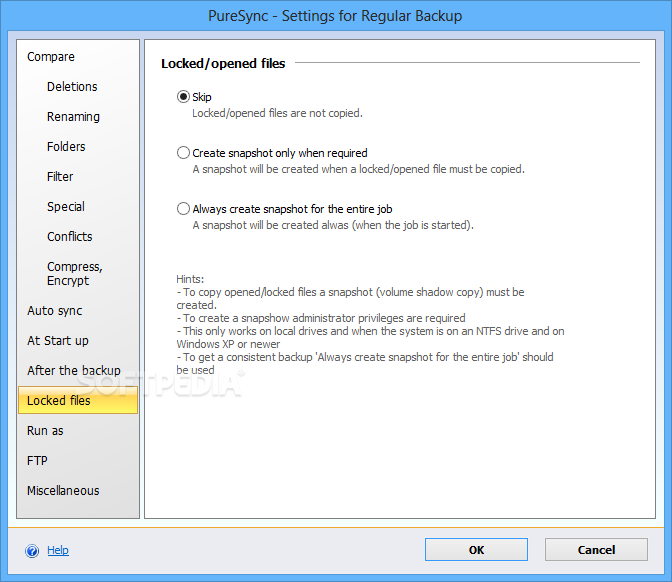Open After the backup settings

pyautogui.click(x=74, y=370)
